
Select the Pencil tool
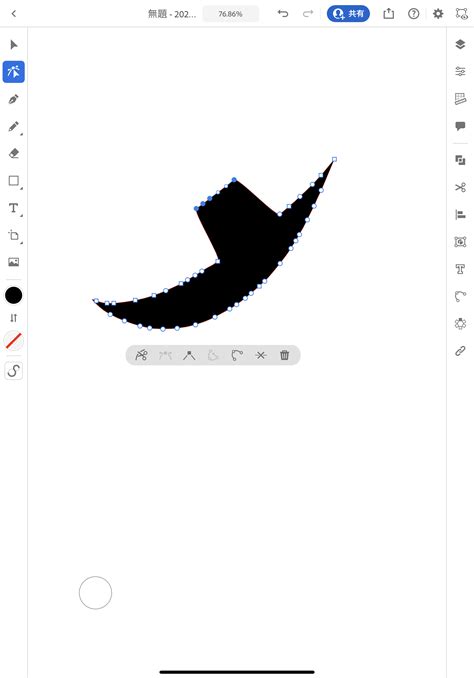point(14,126)
